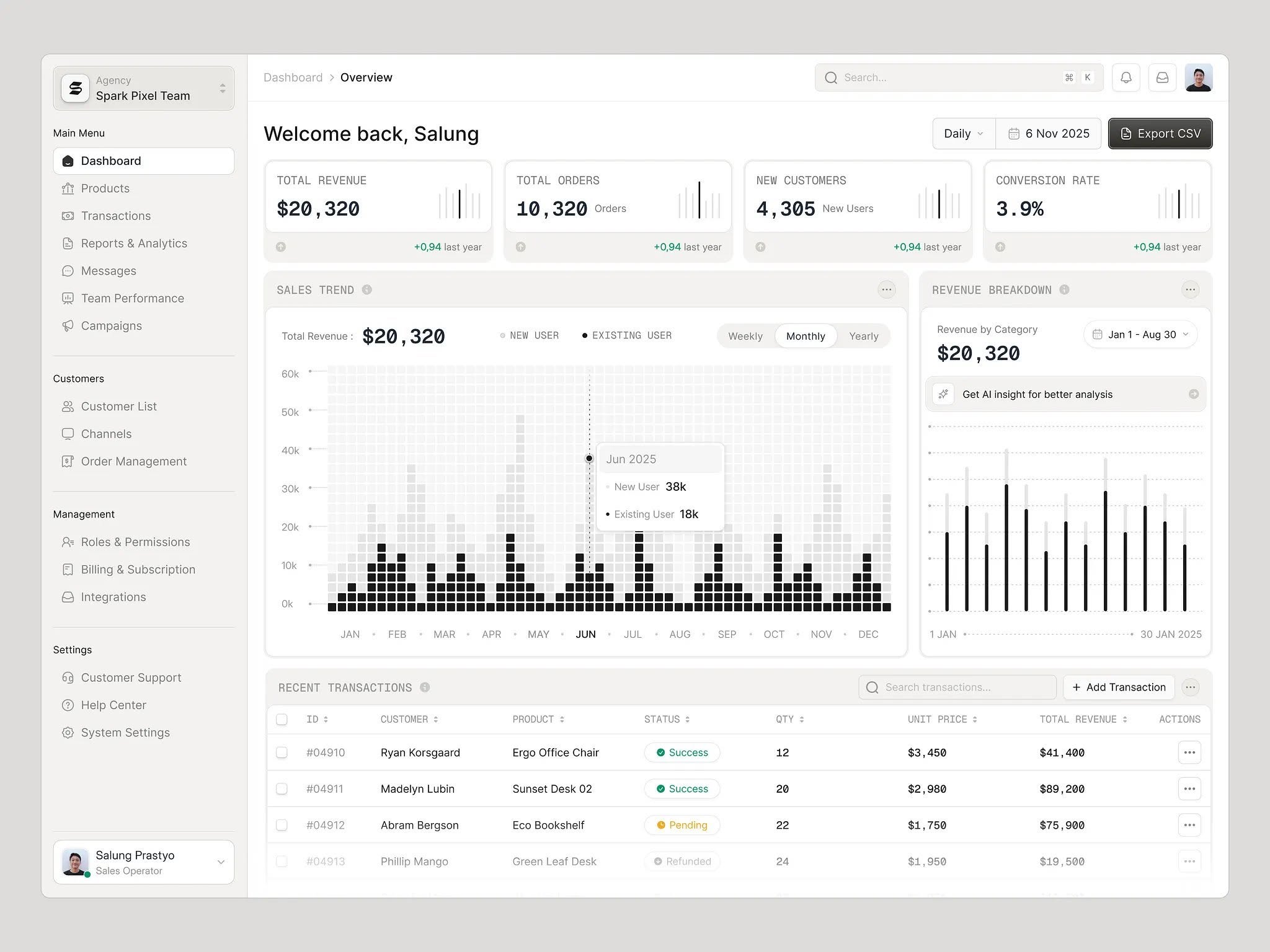
Task: Click Add Transaction button
Action: pyautogui.click(x=1119, y=687)
